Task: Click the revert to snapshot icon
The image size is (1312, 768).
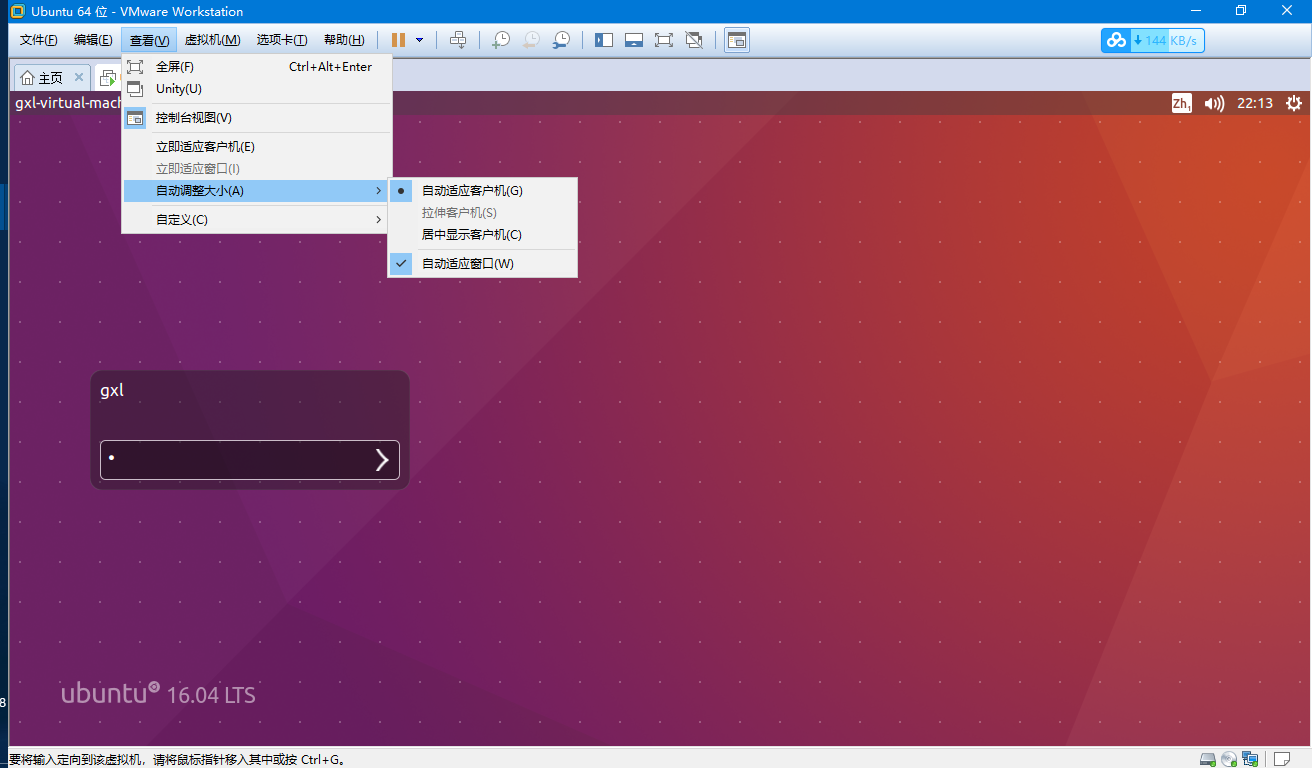Action: (531, 40)
